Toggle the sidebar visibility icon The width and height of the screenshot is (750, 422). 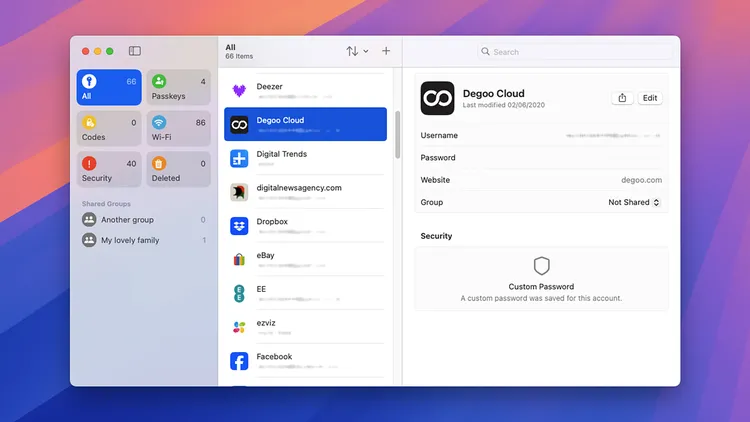point(135,51)
